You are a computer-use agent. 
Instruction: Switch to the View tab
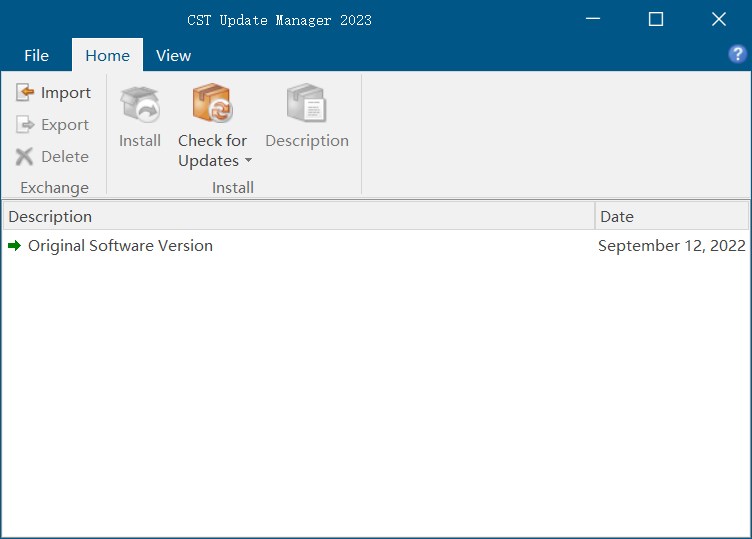tap(173, 56)
